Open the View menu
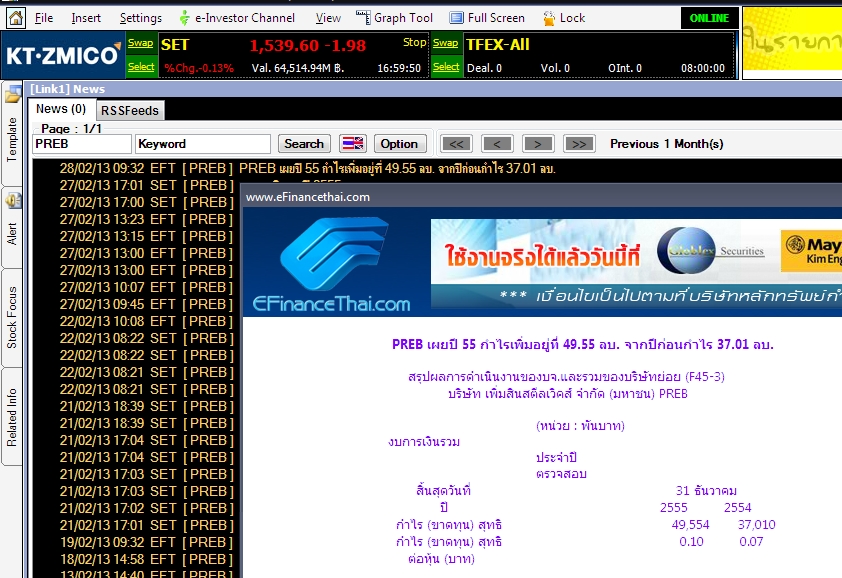 [328, 18]
